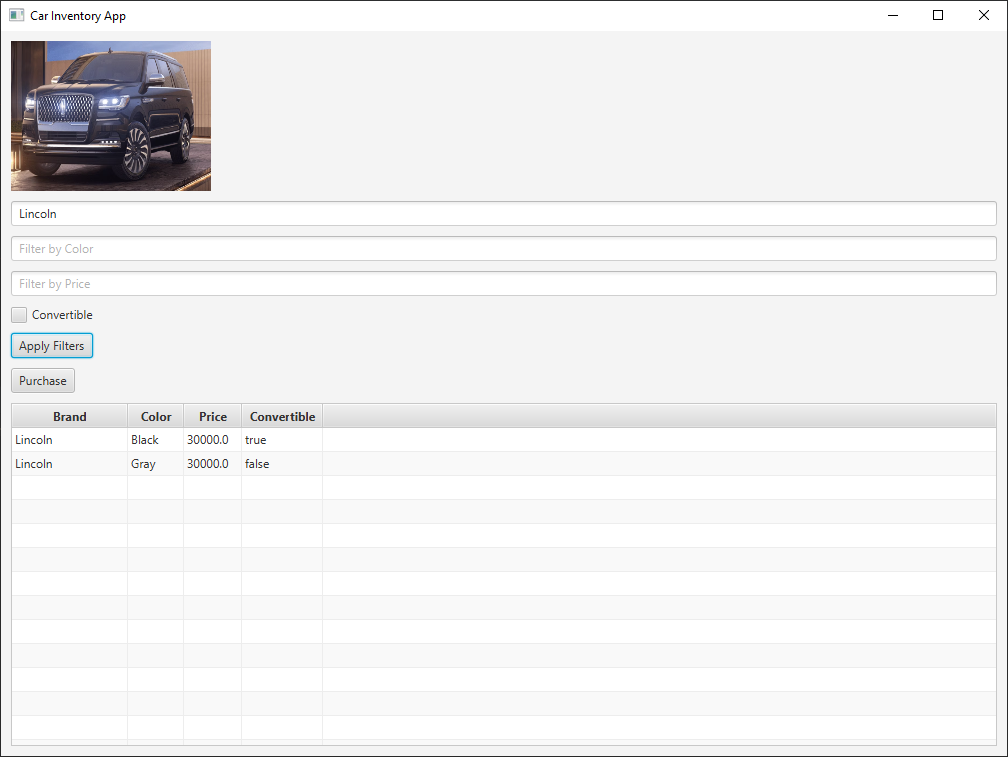Screen dimensions: 1008x757
Task: Click the Color column header
Action: point(155,416)
